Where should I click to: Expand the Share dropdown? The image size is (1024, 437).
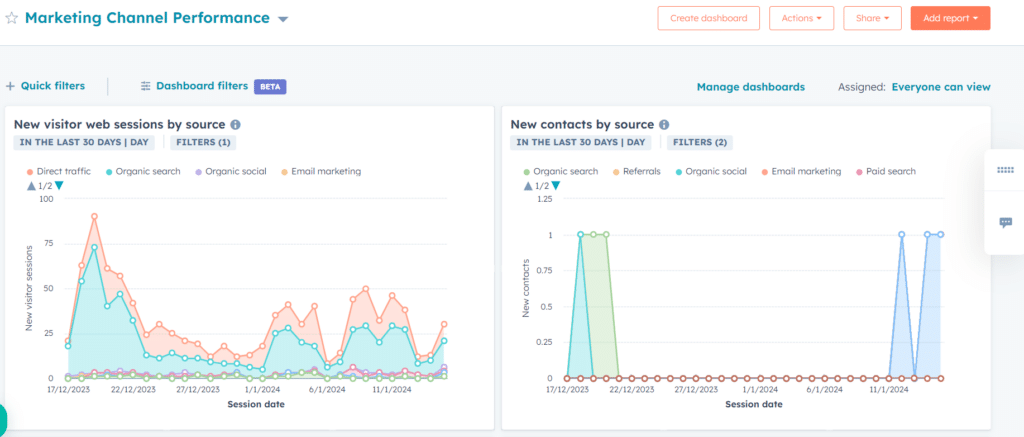click(872, 18)
